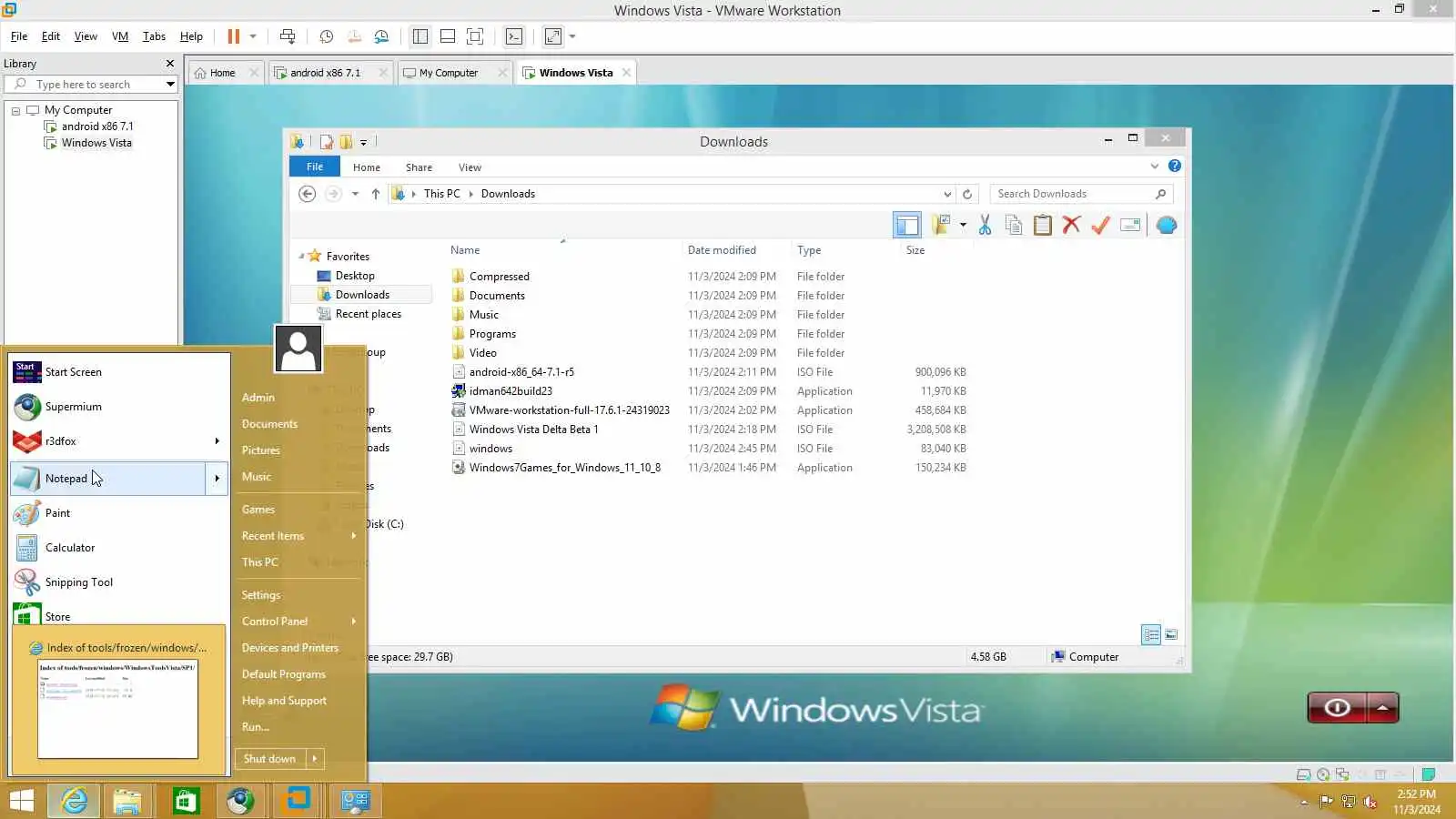Open the power options dropdown next to pause

click(253, 36)
